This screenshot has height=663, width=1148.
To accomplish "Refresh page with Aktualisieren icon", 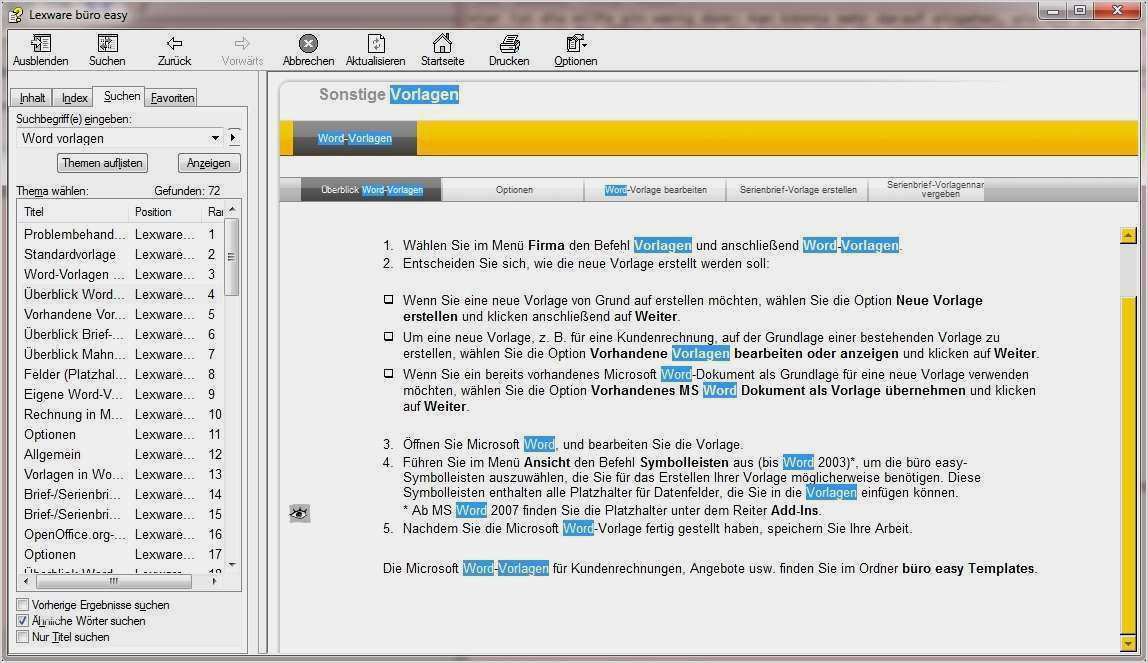I will 376,44.
